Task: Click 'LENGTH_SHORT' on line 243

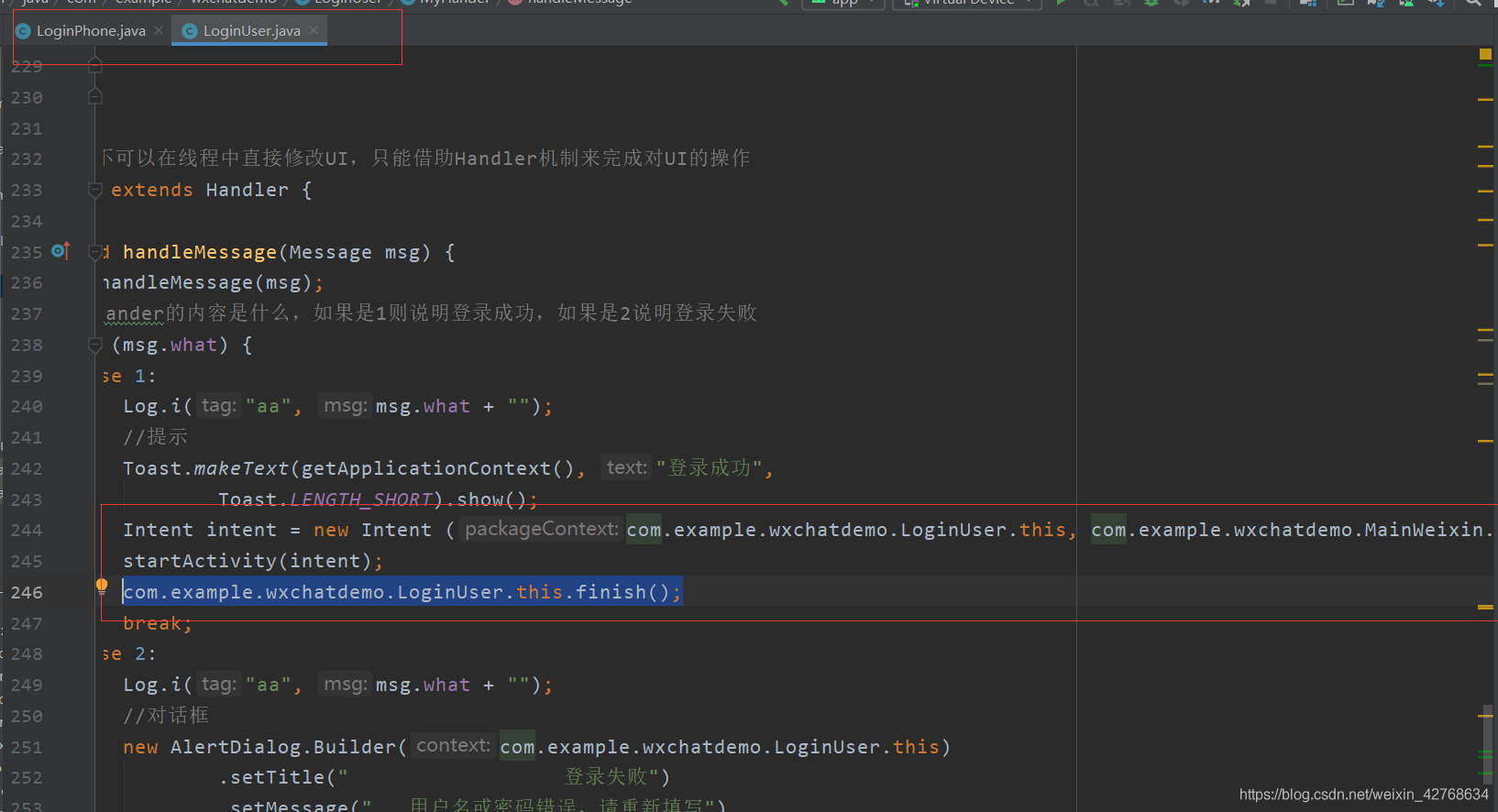Action: pos(361,499)
